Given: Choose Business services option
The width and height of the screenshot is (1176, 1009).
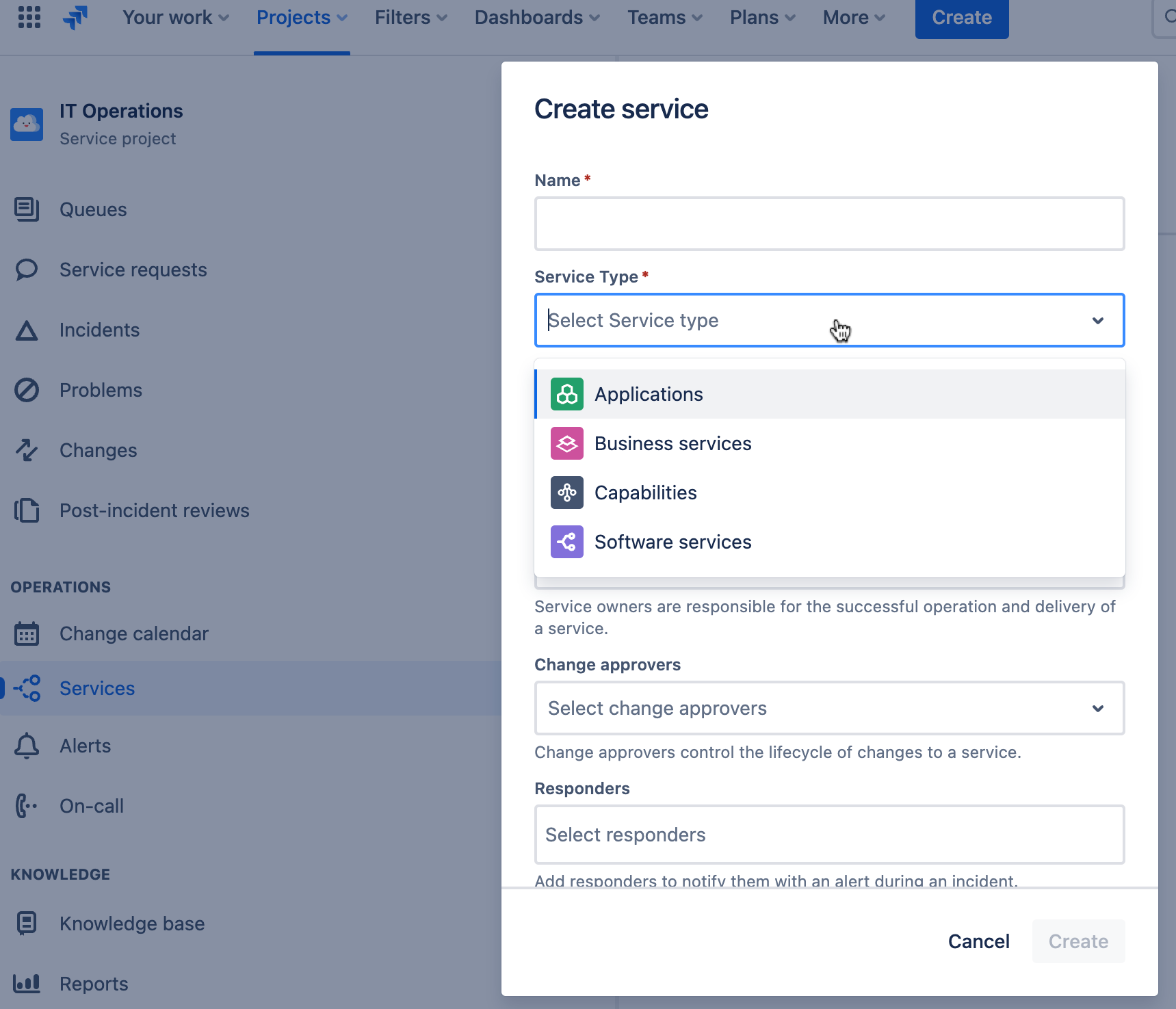Looking at the screenshot, I should tap(829, 443).
